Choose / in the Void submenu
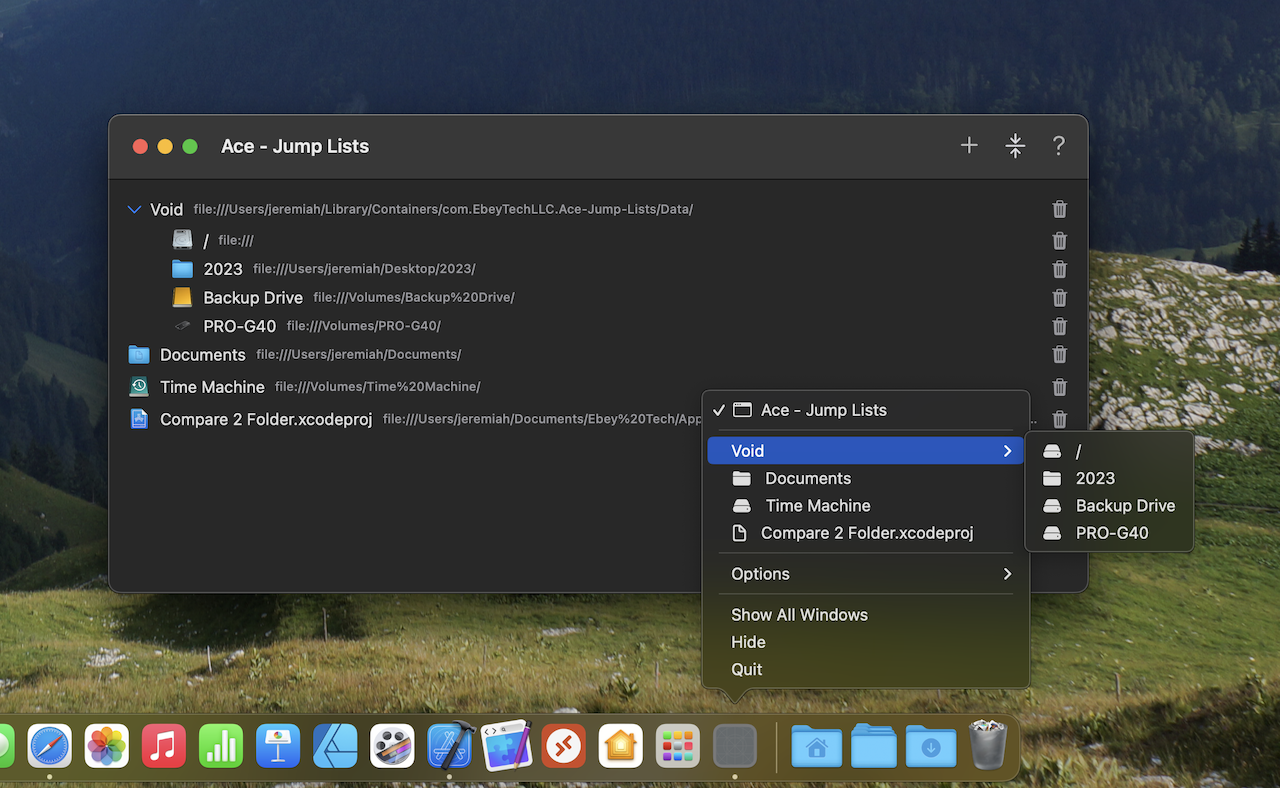Image resolution: width=1280 pixels, height=788 pixels. (1109, 451)
